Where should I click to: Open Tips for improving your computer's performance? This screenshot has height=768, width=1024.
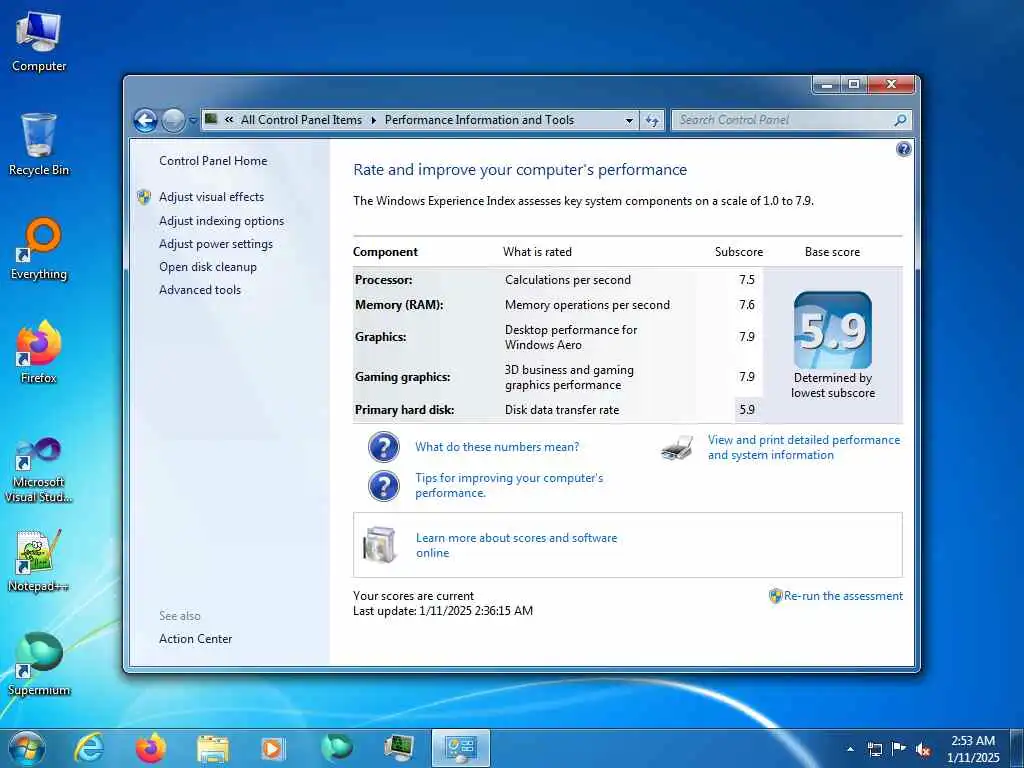click(x=509, y=485)
